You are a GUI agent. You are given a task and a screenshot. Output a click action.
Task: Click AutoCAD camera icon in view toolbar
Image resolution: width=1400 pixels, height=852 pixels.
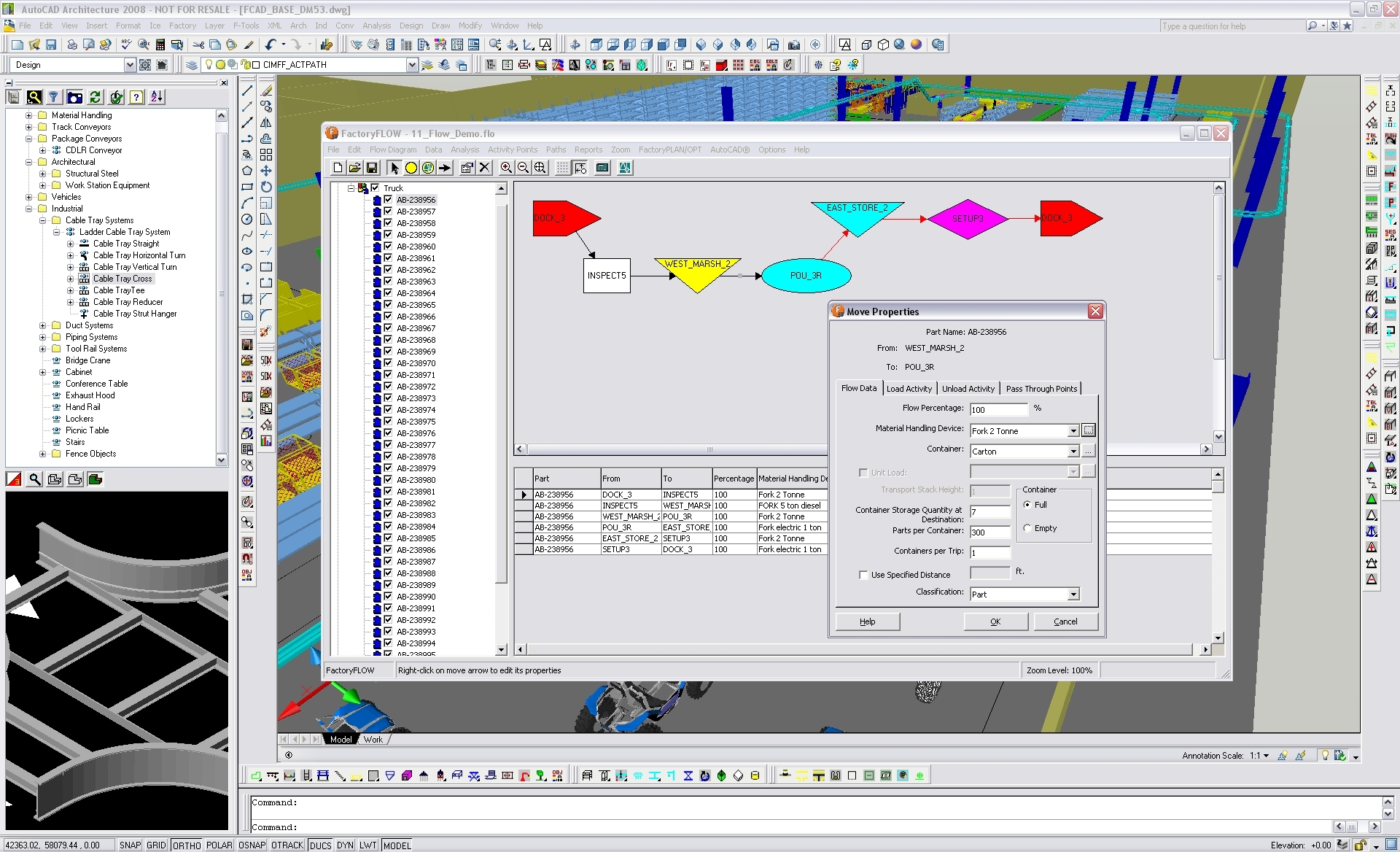[x=794, y=44]
